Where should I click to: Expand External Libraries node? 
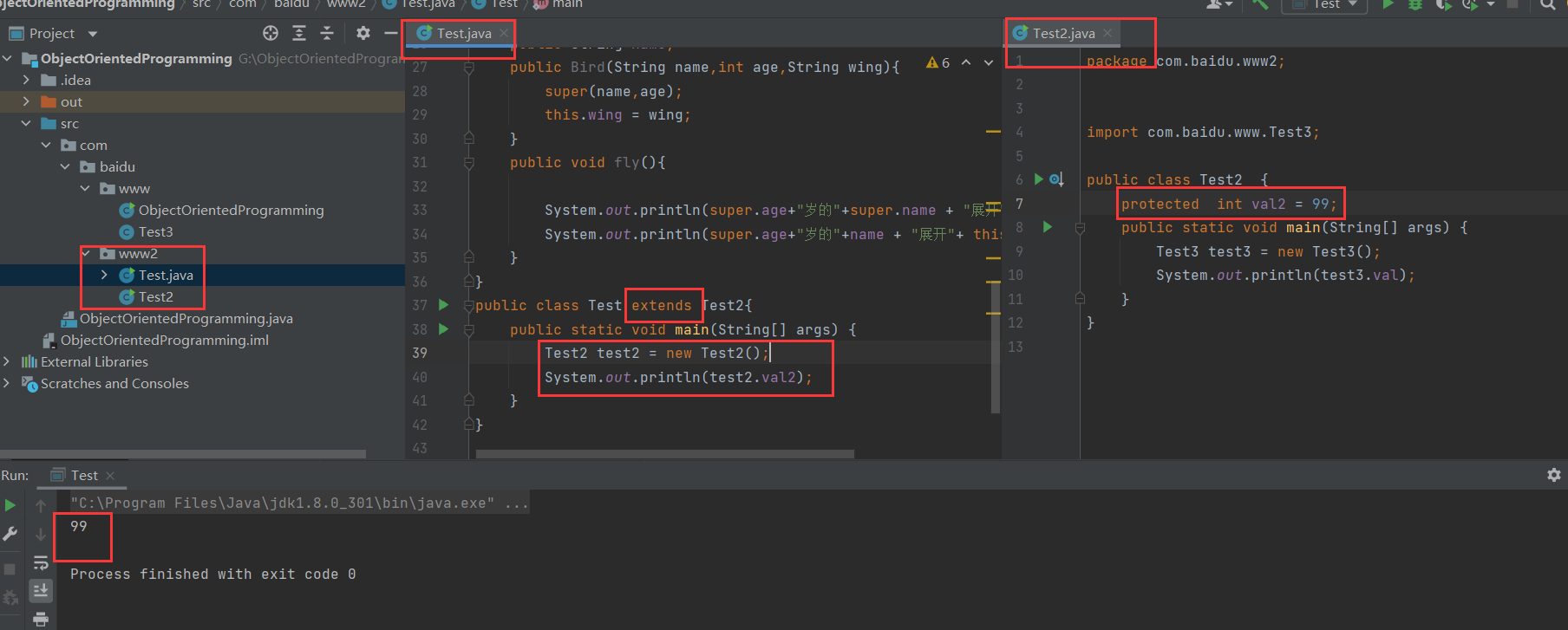tap(7, 361)
